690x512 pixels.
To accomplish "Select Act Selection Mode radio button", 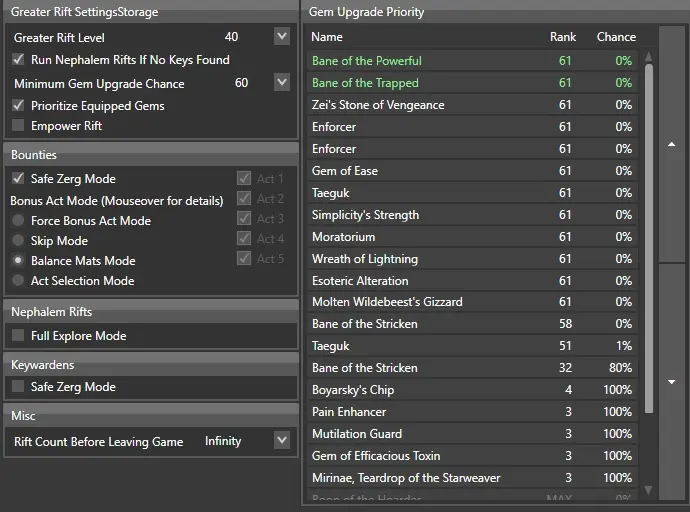I will (x=19, y=281).
